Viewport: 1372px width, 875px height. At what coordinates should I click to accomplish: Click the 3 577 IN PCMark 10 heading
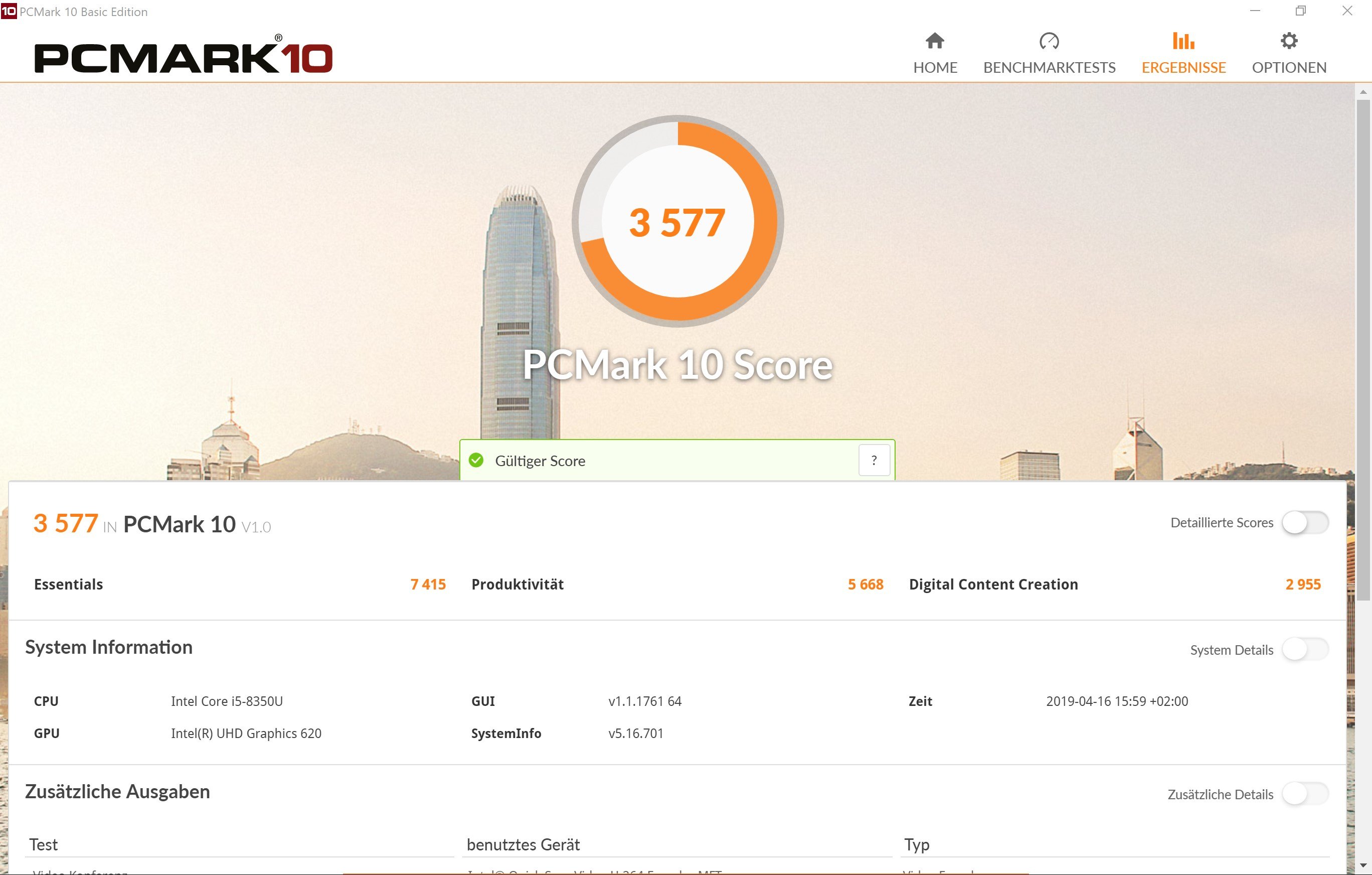[x=152, y=524]
